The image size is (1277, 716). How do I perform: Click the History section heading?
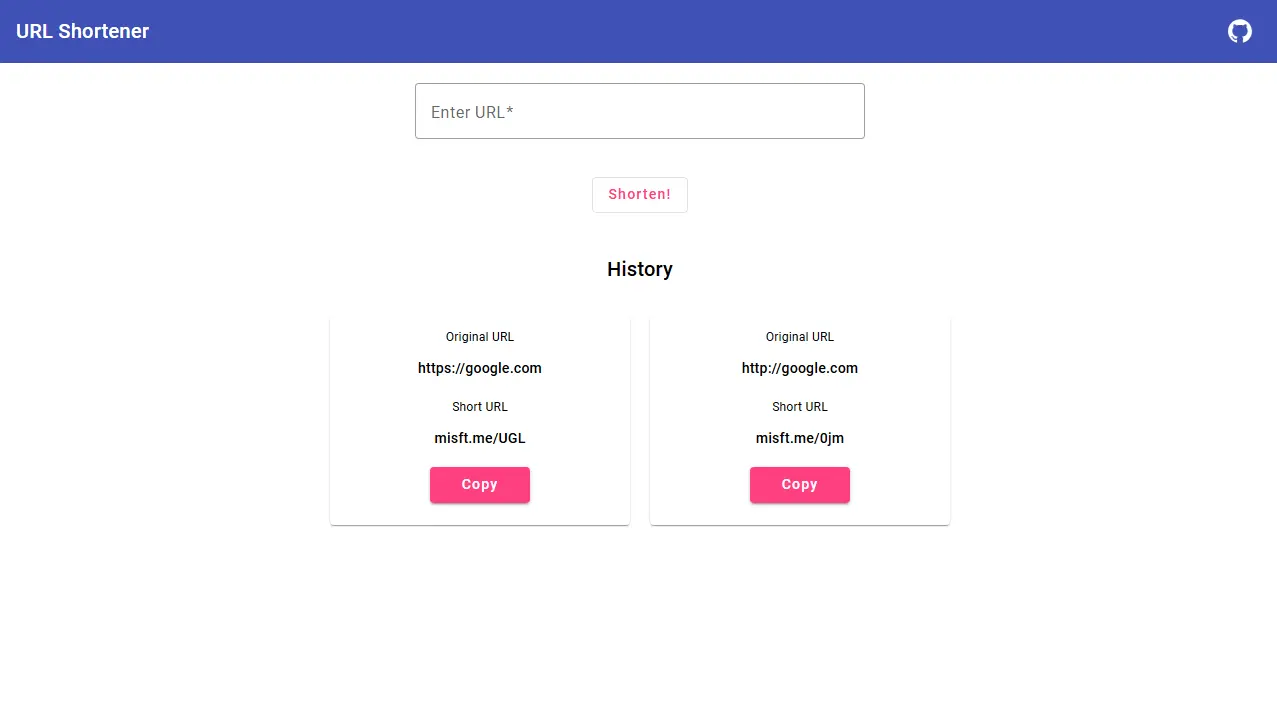point(639,268)
